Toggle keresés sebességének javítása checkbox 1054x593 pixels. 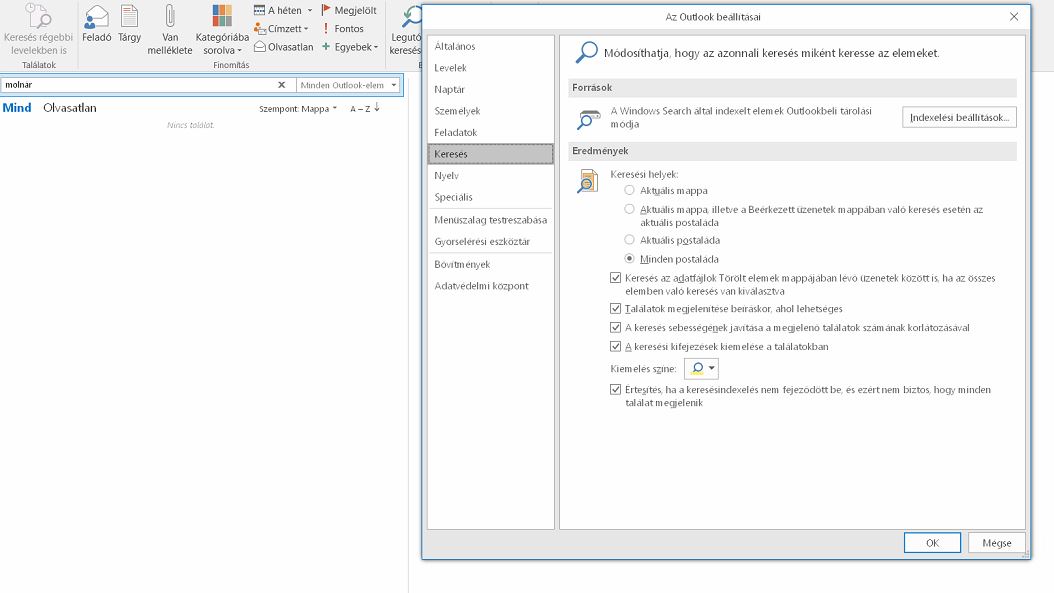615,327
